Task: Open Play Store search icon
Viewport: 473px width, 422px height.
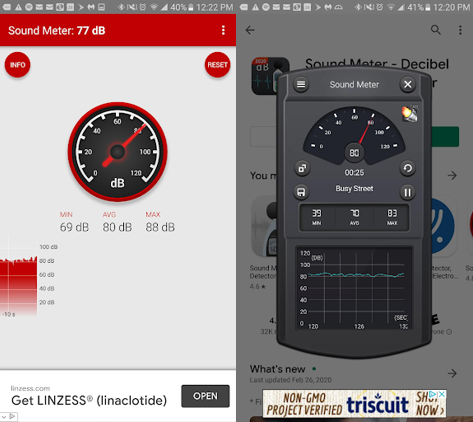Action: tap(436, 30)
